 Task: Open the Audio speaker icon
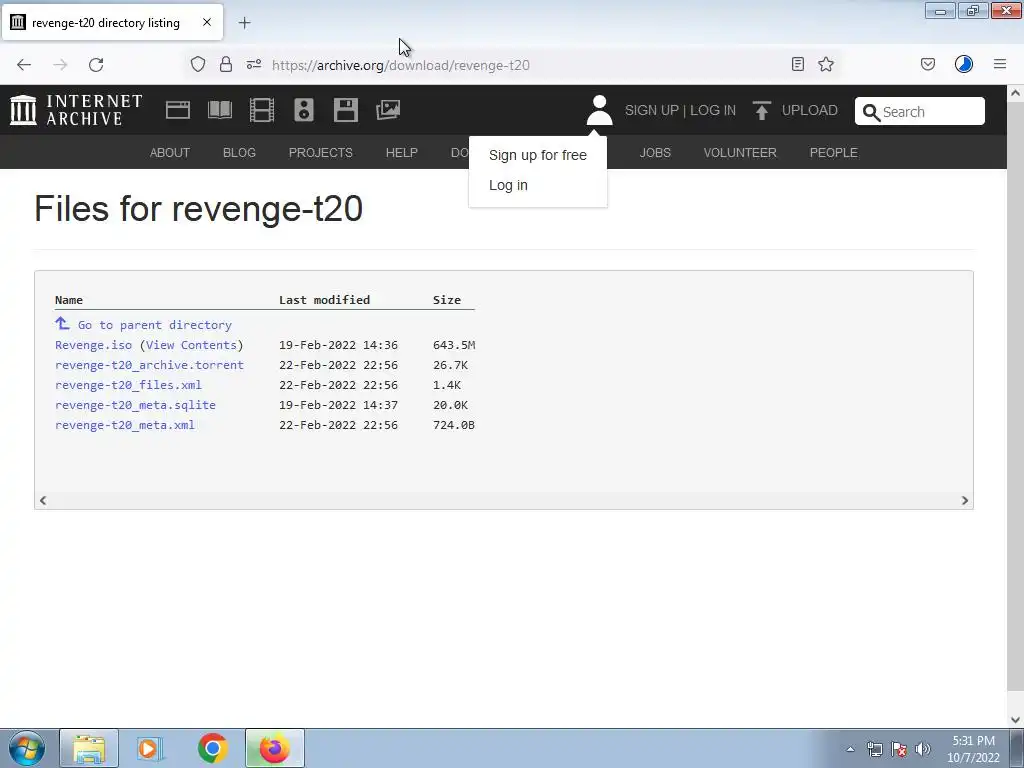click(x=304, y=110)
